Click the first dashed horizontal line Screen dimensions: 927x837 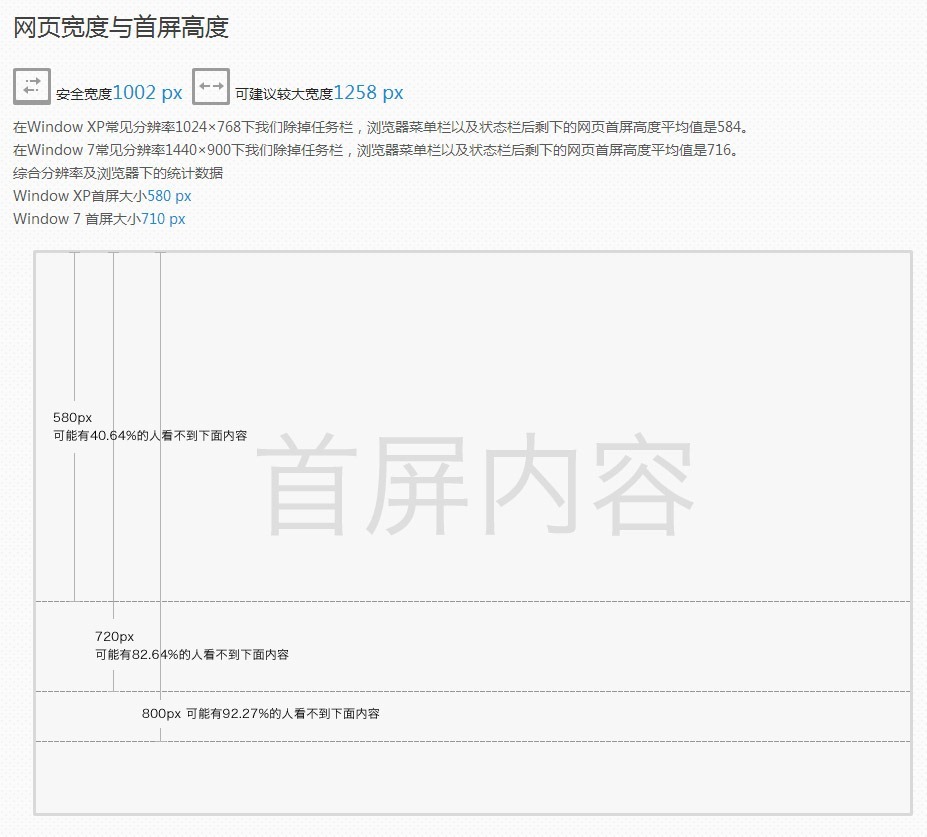pos(480,603)
